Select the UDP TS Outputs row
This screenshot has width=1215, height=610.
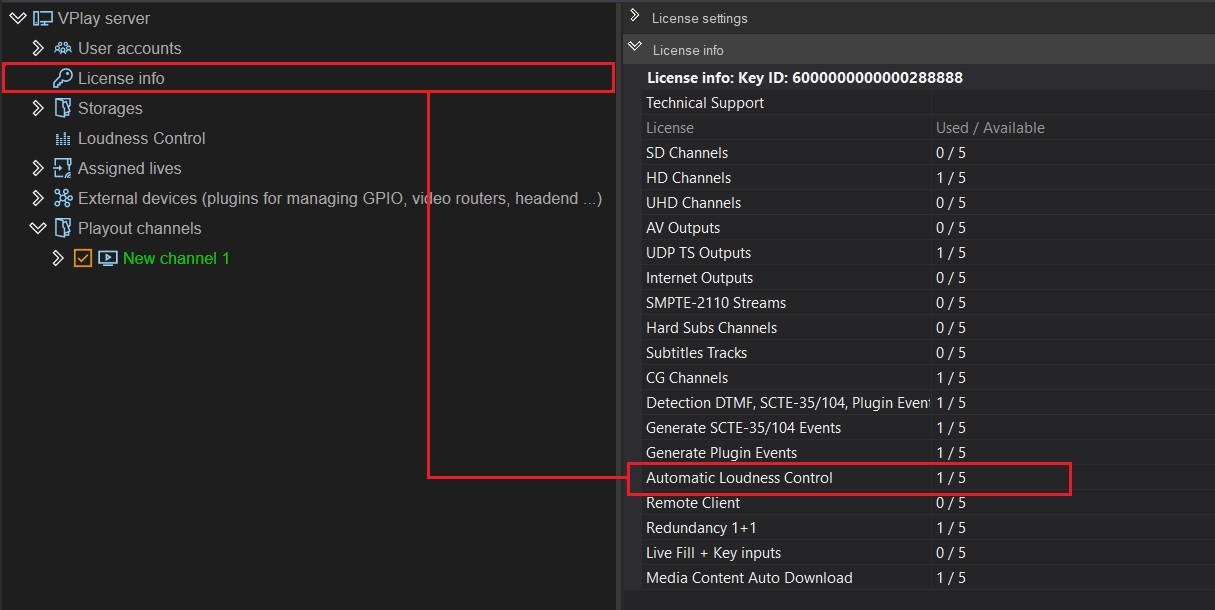[928, 253]
